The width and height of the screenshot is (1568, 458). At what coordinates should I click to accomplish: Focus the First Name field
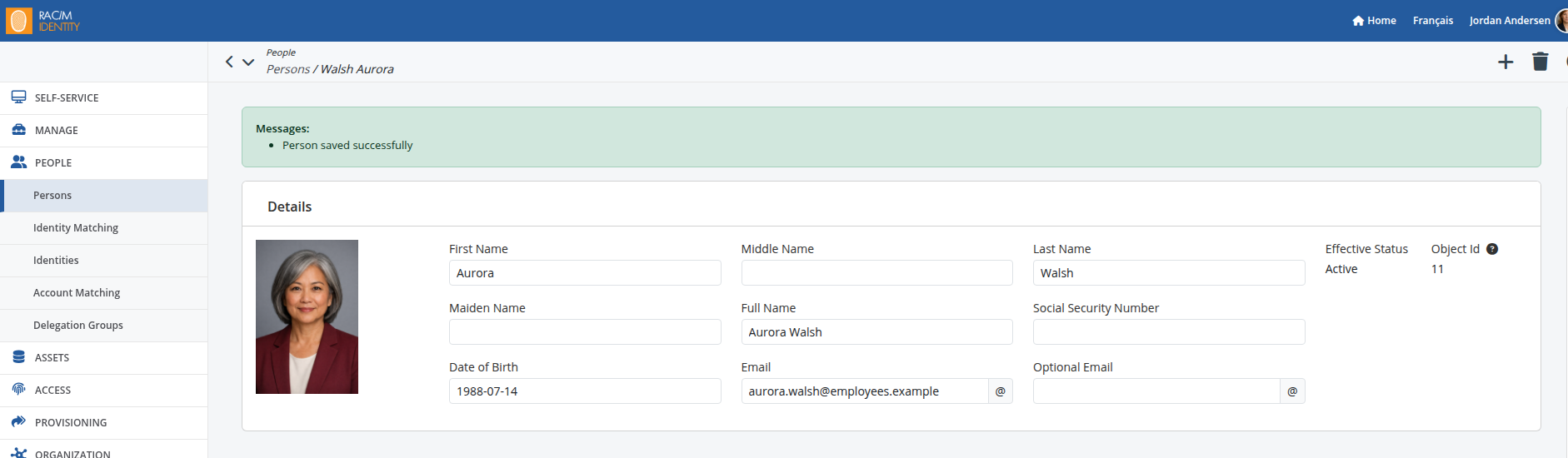click(585, 273)
